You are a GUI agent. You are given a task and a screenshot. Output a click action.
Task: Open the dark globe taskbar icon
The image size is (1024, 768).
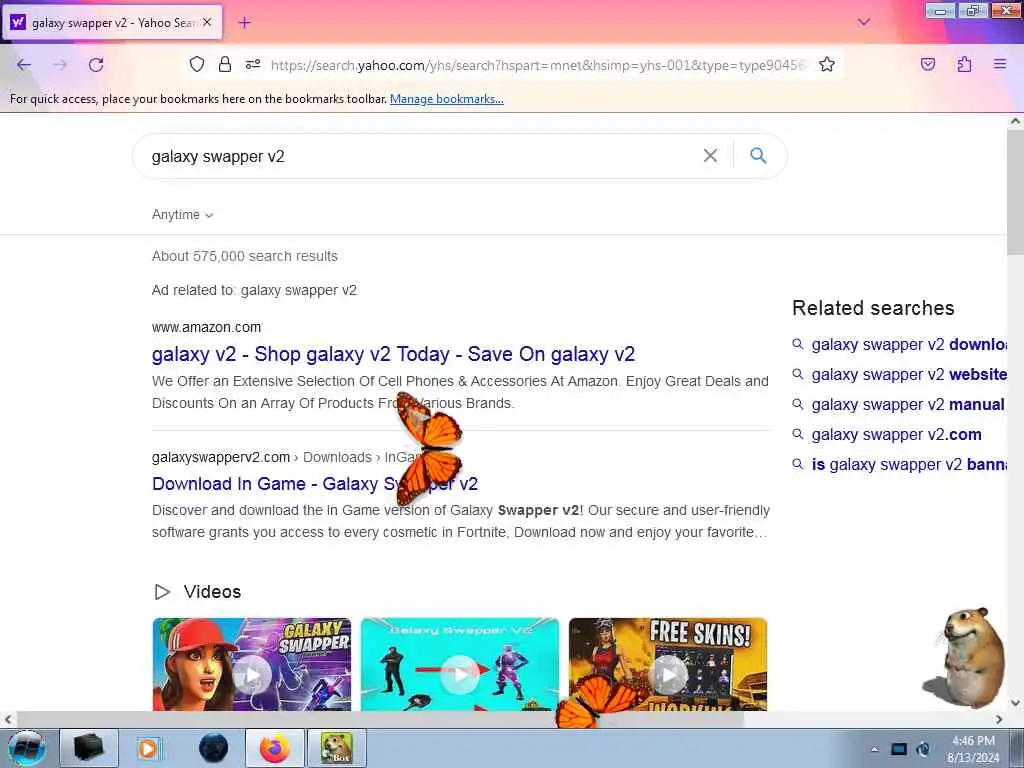(213, 748)
